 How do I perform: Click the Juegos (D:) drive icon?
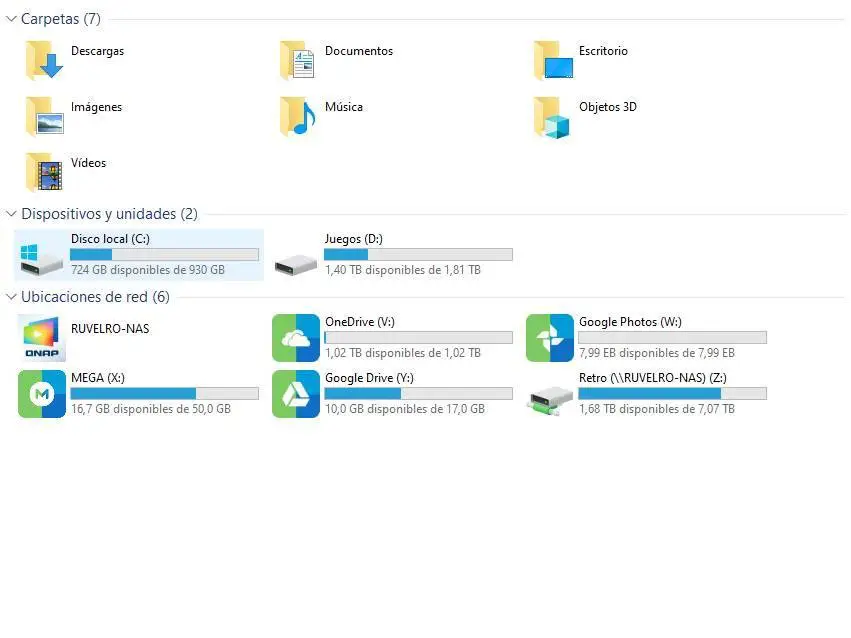pyautogui.click(x=295, y=265)
